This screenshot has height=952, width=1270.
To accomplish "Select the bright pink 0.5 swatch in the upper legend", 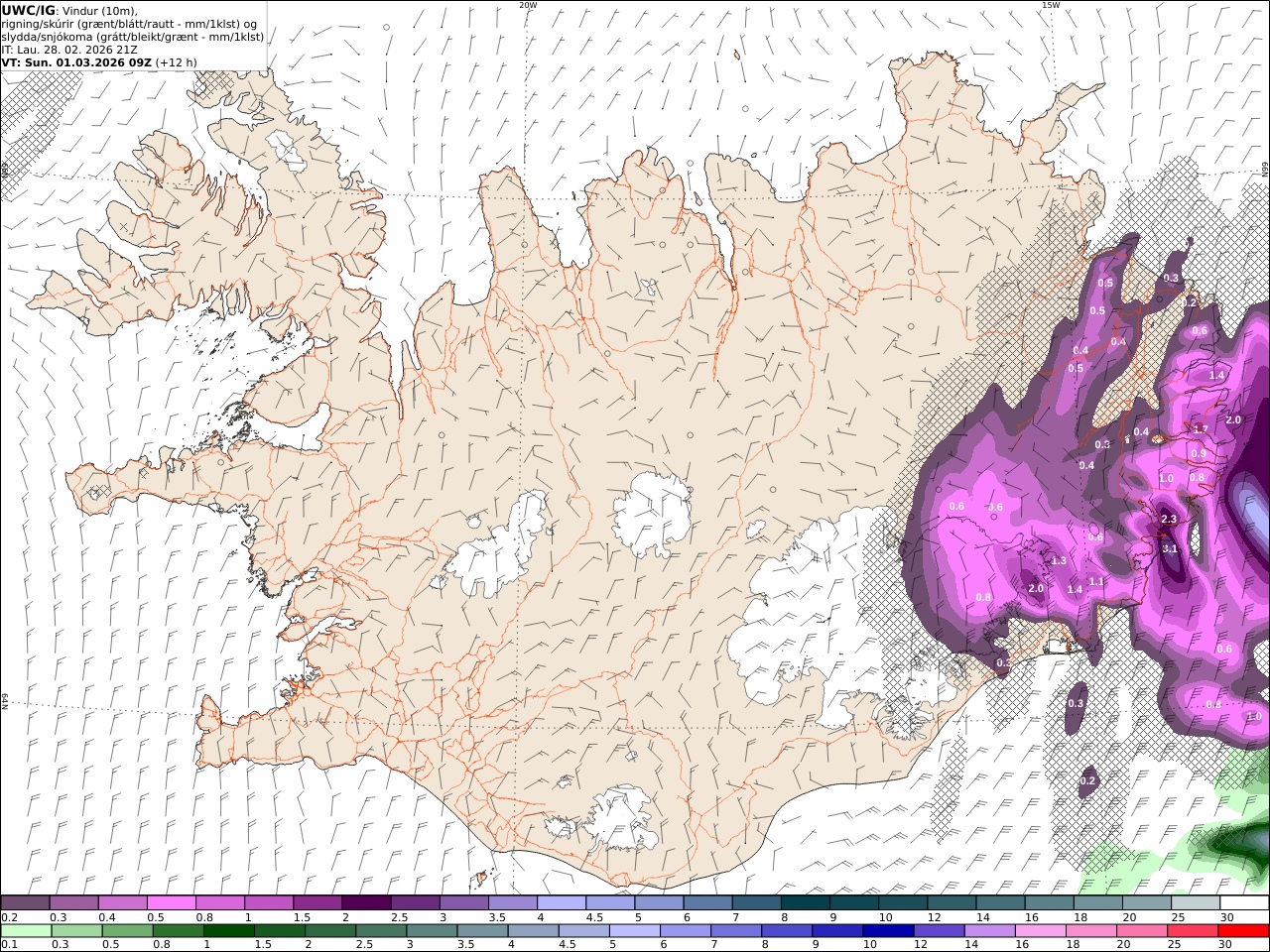I will click(171, 903).
